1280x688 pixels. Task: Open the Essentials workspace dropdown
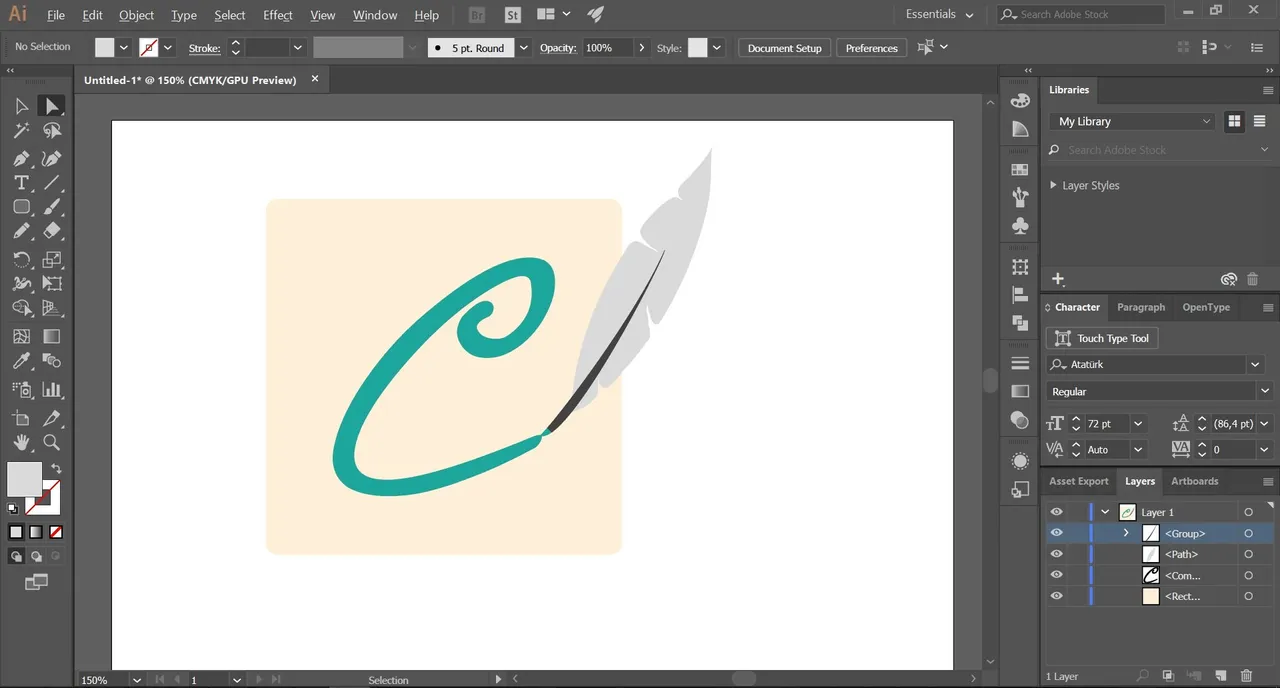(x=939, y=14)
